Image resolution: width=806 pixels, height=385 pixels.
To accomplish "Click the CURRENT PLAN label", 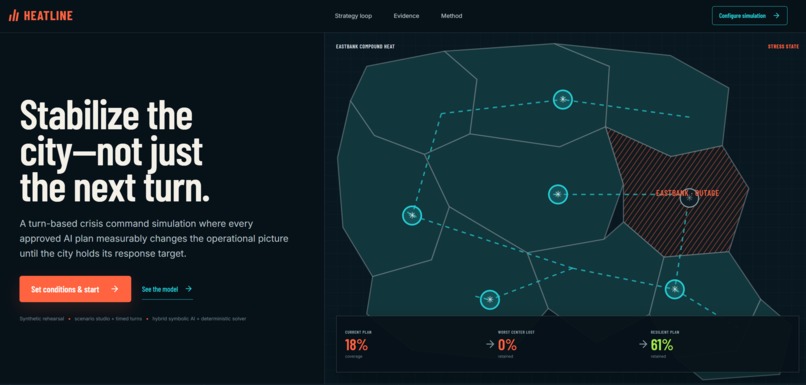I will click(x=358, y=333).
